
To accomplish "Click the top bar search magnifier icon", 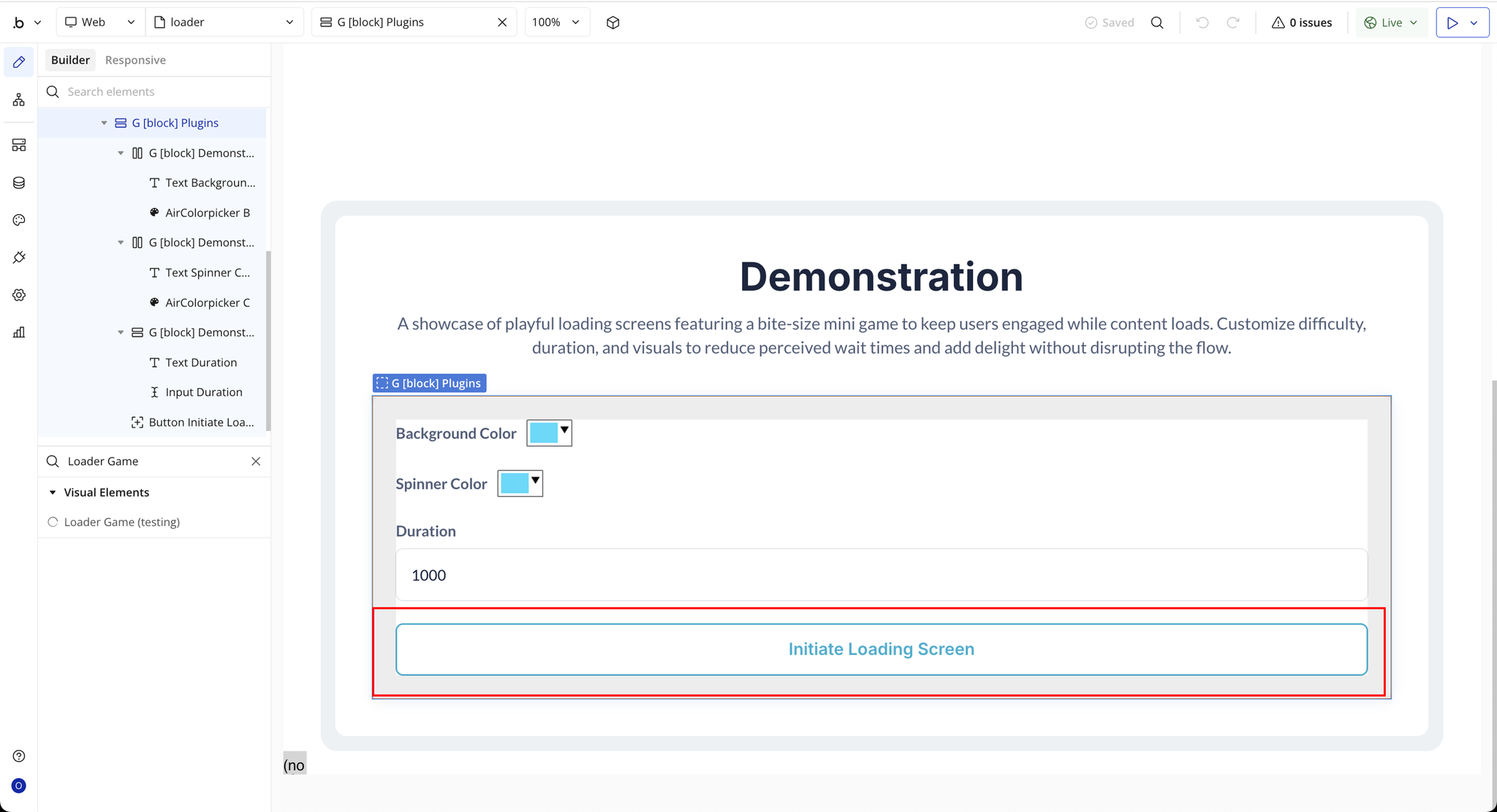I will (x=1156, y=23).
